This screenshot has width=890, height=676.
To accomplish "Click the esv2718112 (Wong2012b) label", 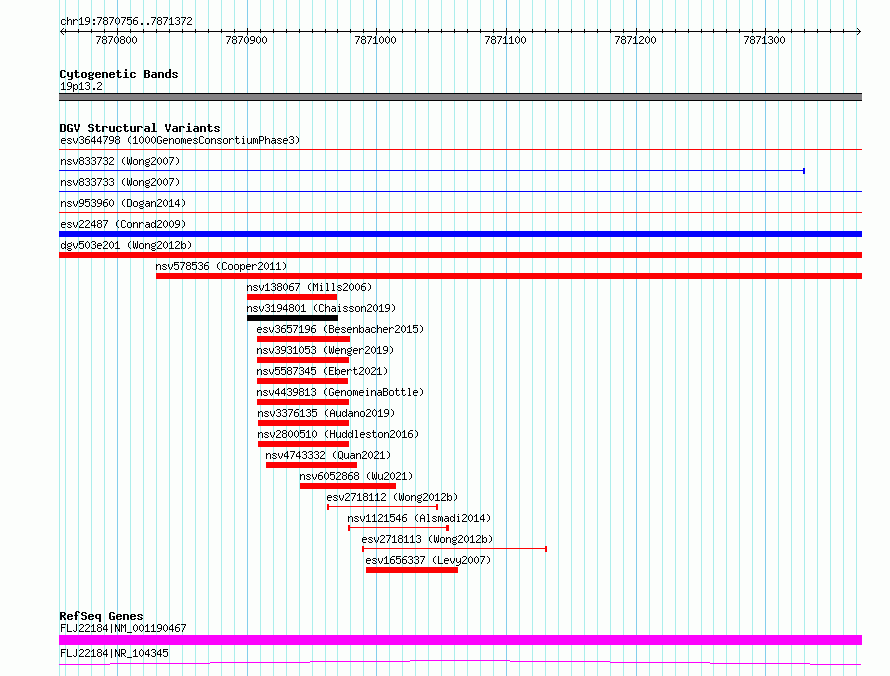I will tap(392, 497).
